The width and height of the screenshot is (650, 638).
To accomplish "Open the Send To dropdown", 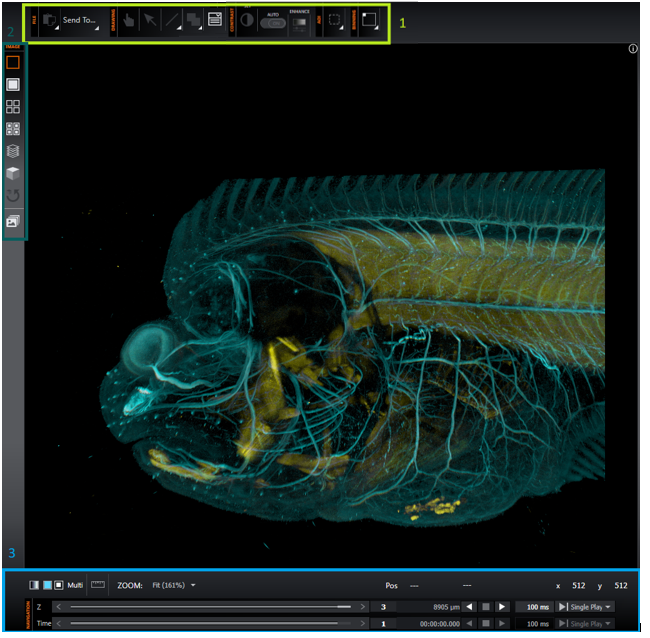I will pyautogui.click(x=80, y=20).
